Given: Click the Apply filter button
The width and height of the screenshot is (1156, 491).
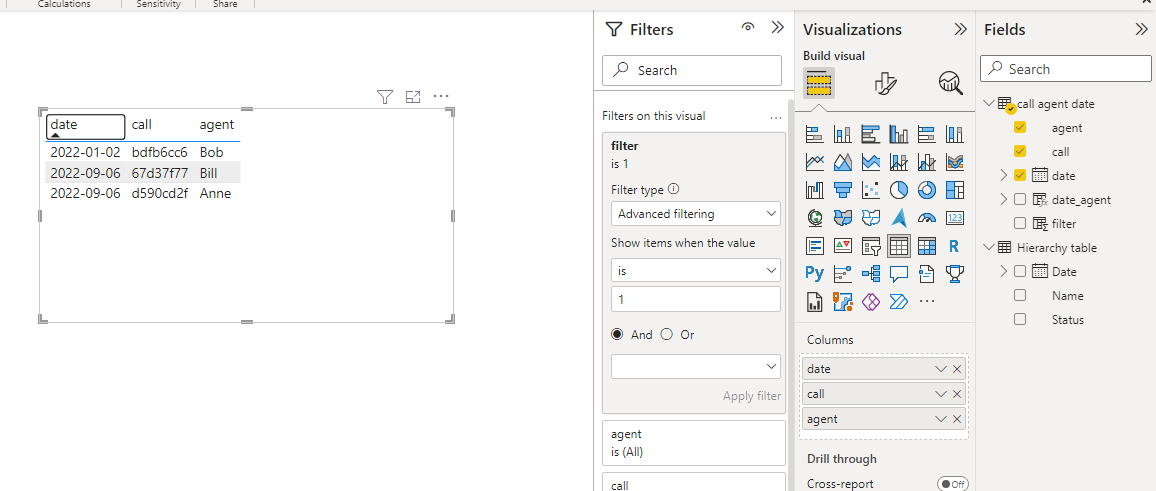Looking at the screenshot, I should (751, 396).
